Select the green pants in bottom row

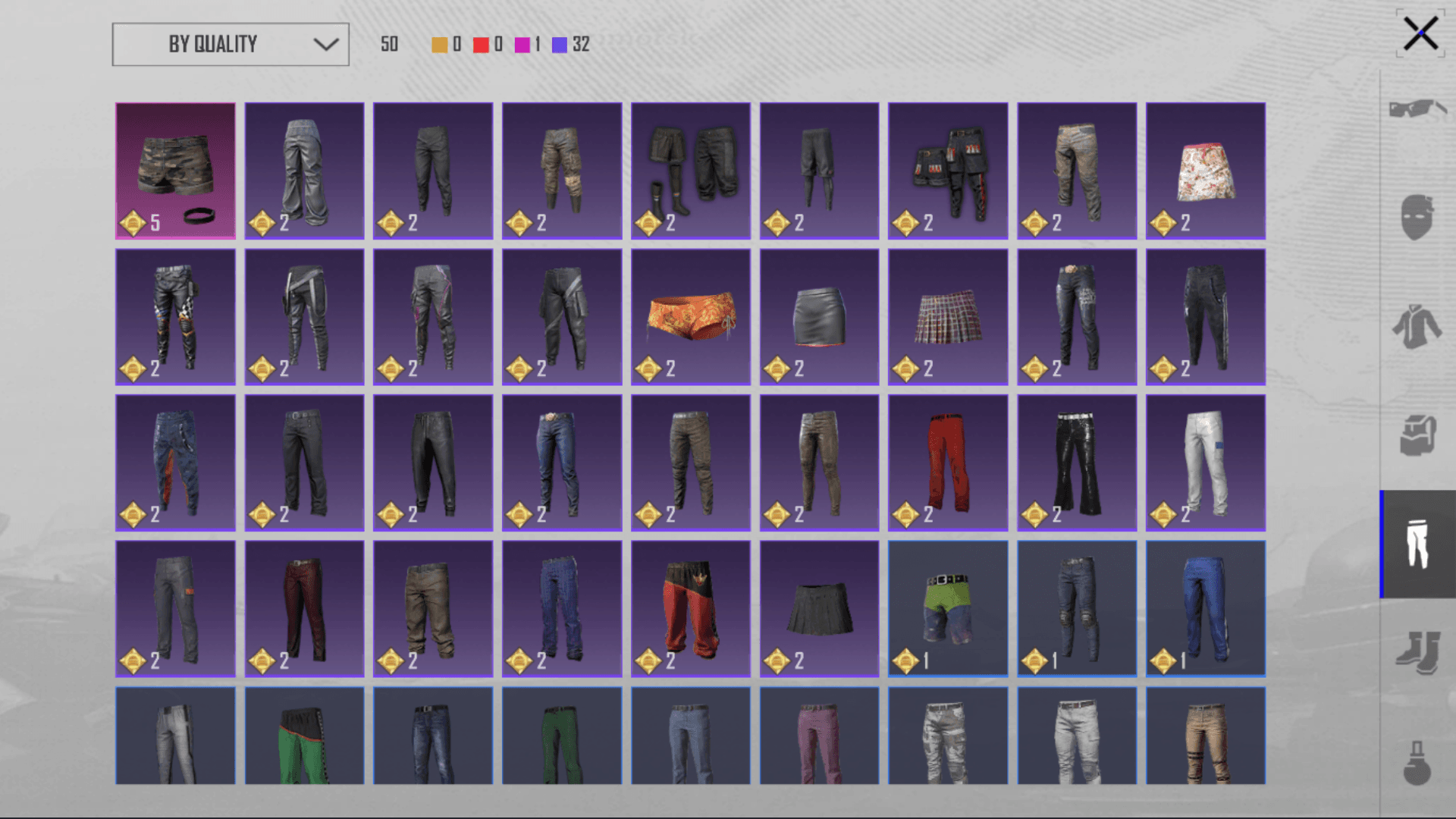click(x=562, y=736)
